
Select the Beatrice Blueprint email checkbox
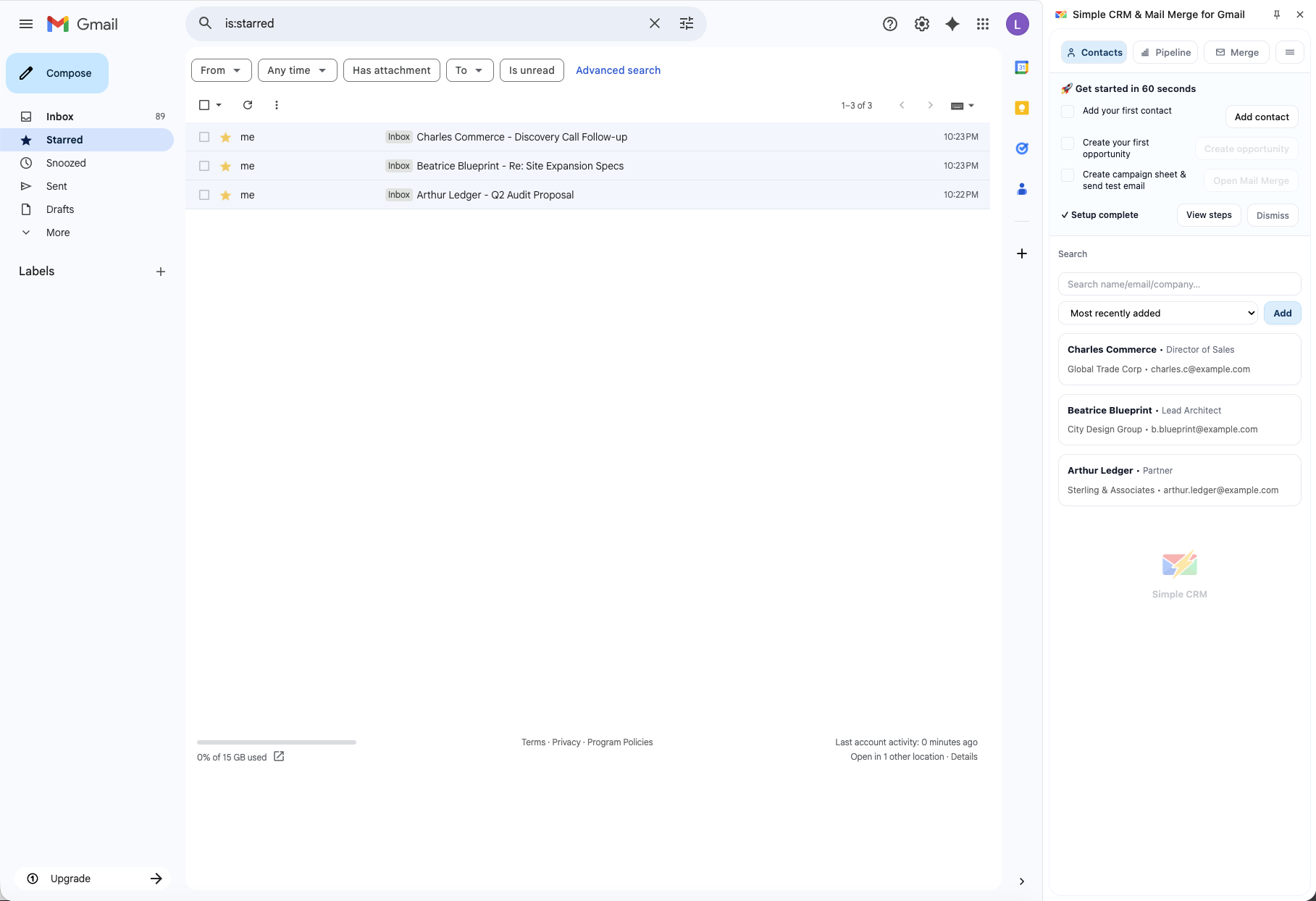coord(204,166)
